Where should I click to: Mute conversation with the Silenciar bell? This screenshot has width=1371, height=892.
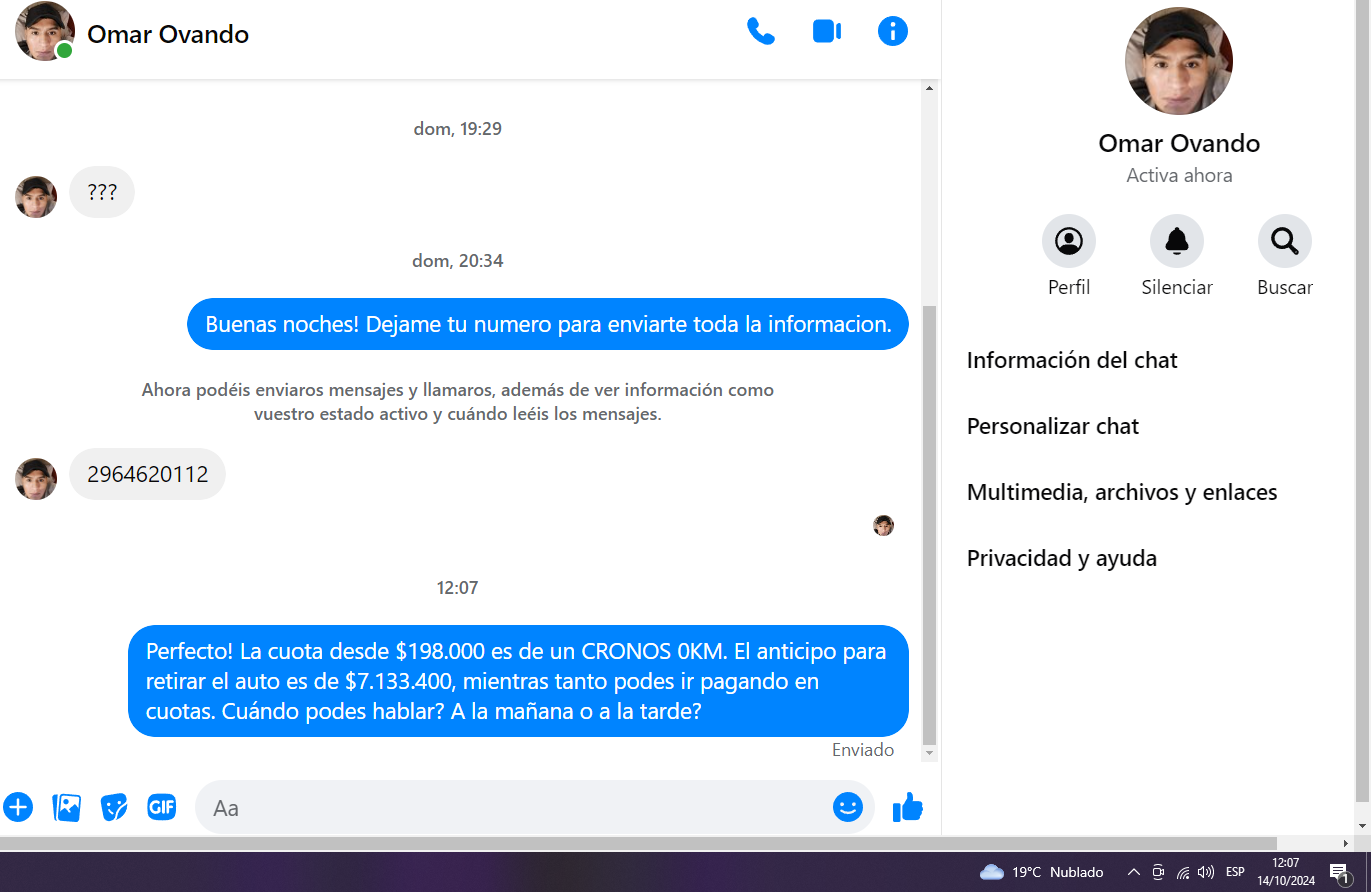point(1176,242)
